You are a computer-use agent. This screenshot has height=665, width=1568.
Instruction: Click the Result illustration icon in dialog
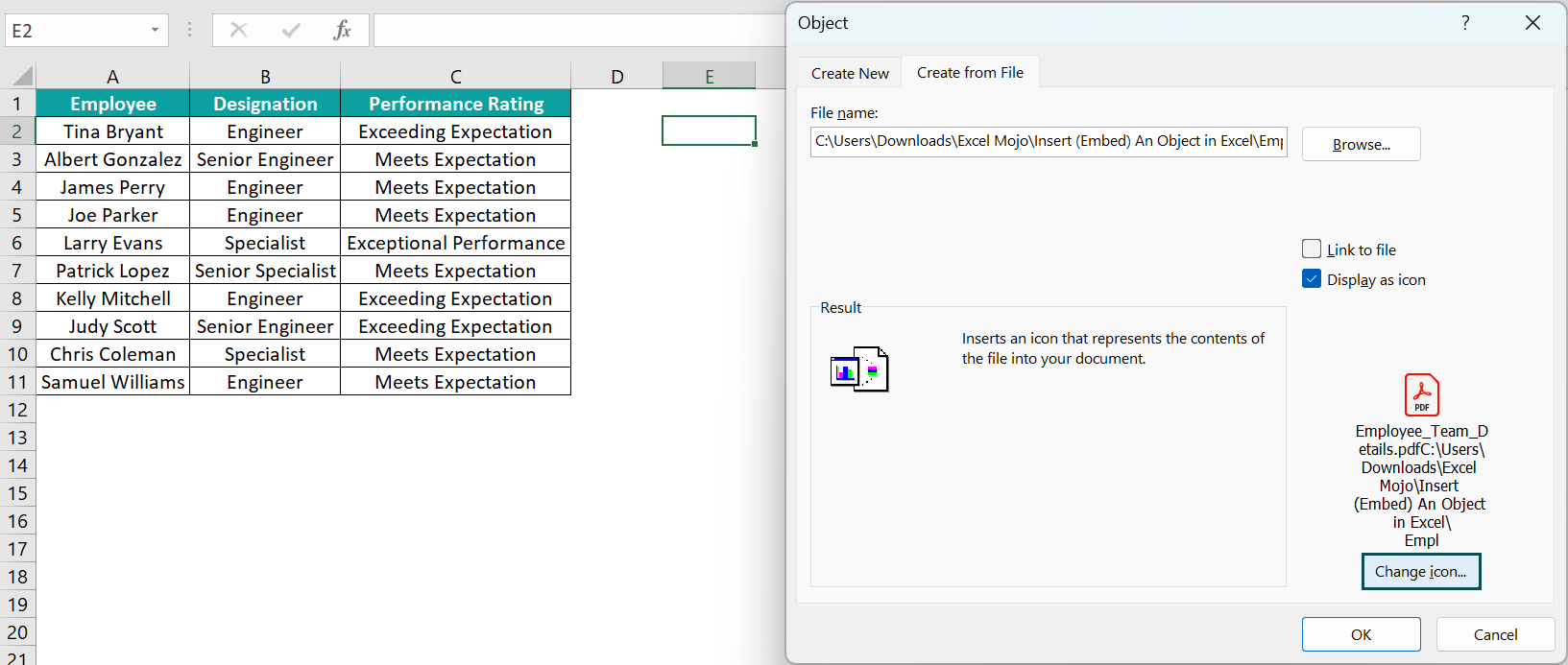point(859,368)
